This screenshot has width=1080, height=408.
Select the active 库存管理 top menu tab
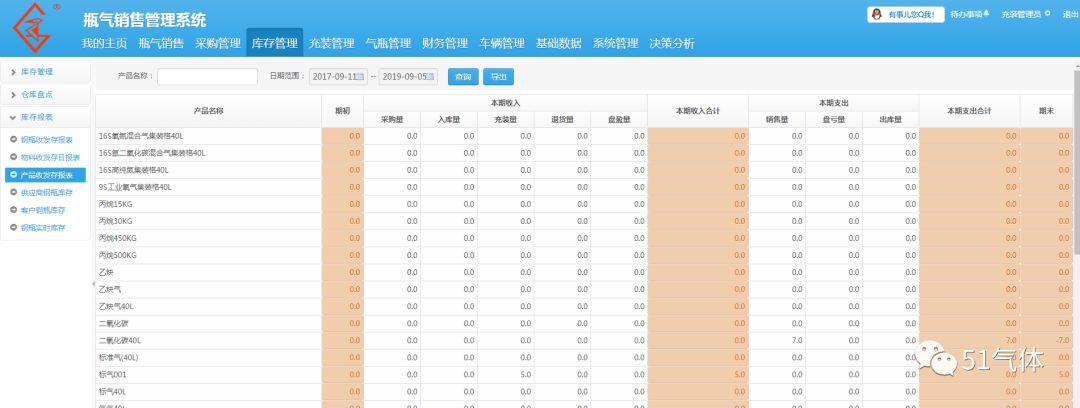pos(274,43)
